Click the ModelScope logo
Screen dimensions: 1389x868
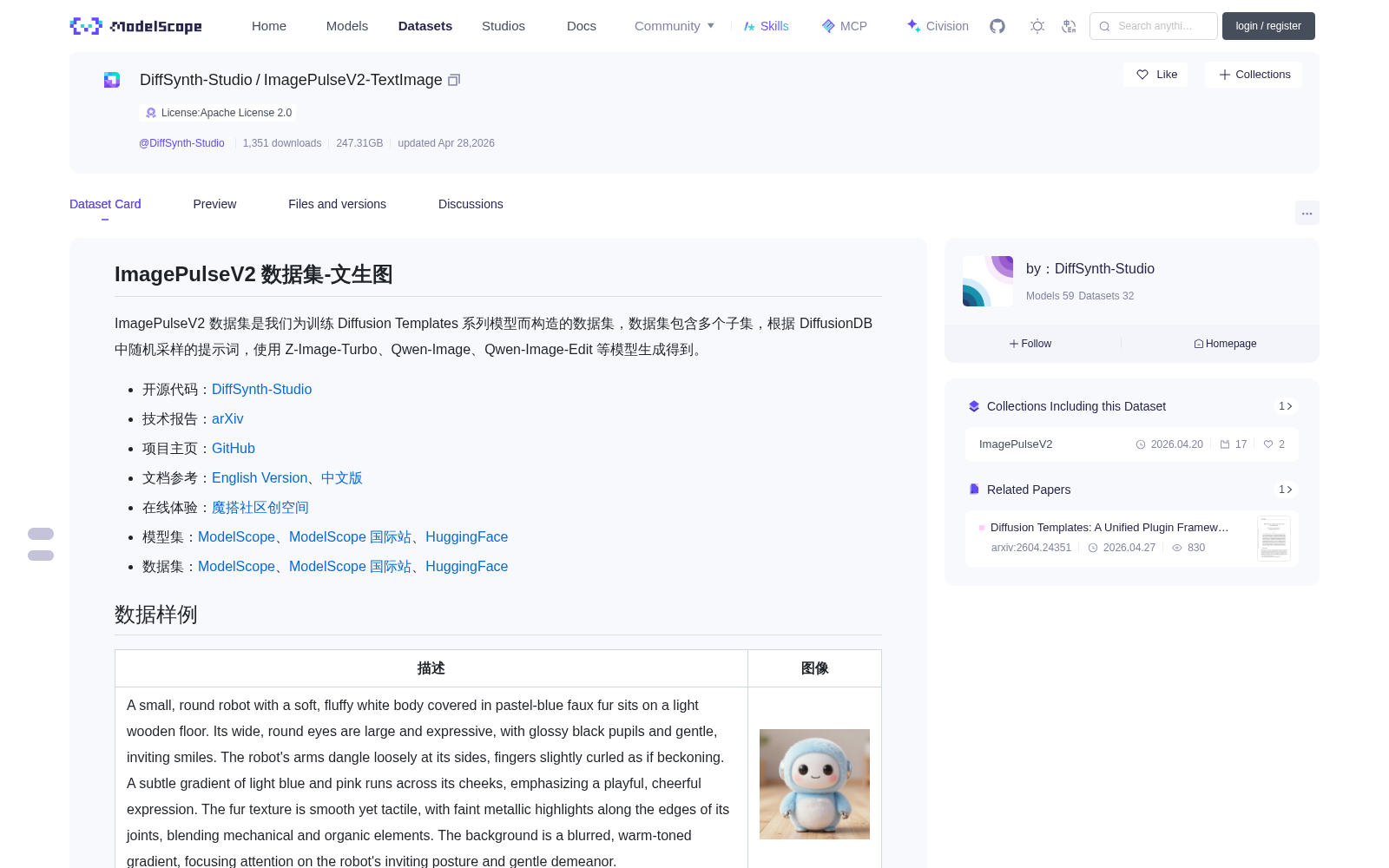click(x=135, y=26)
